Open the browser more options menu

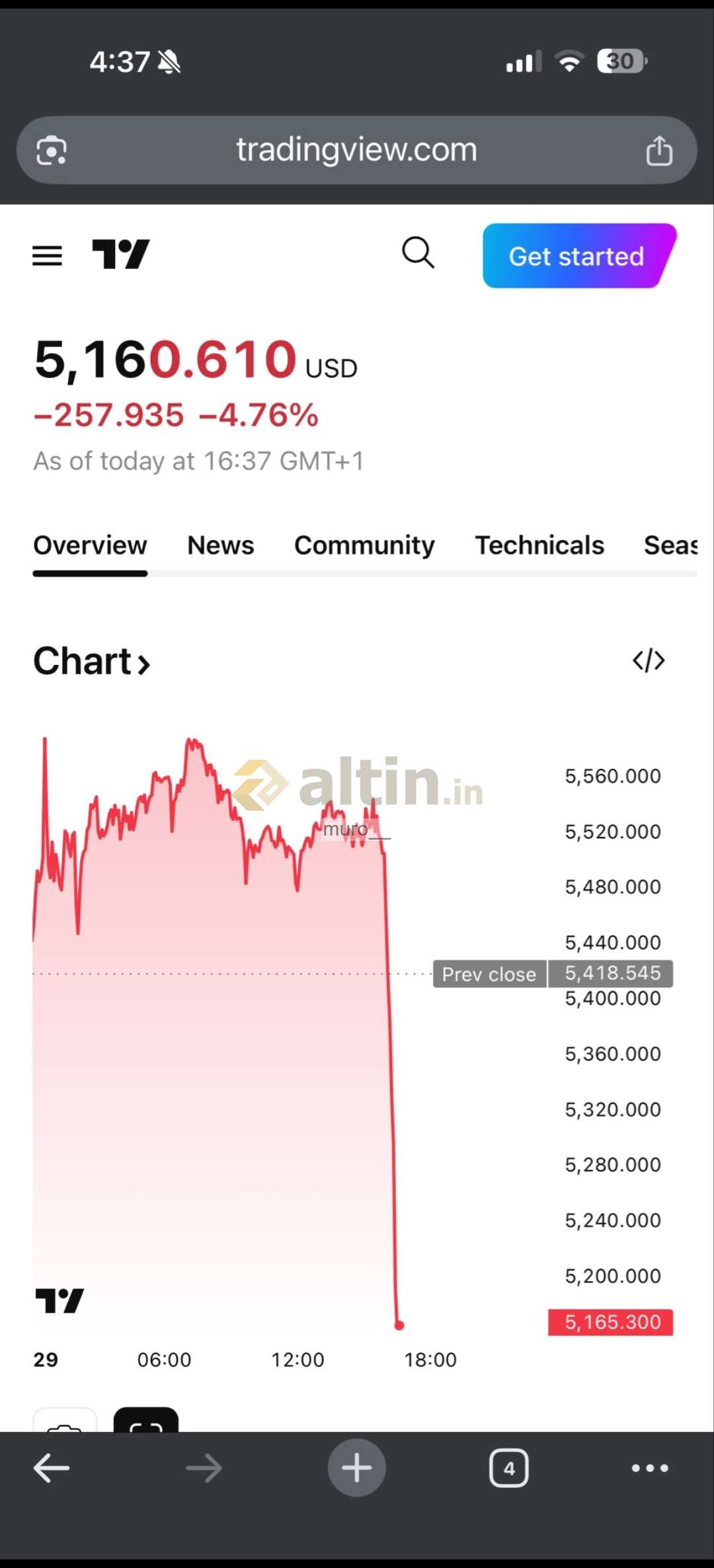(x=649, y=1468)
